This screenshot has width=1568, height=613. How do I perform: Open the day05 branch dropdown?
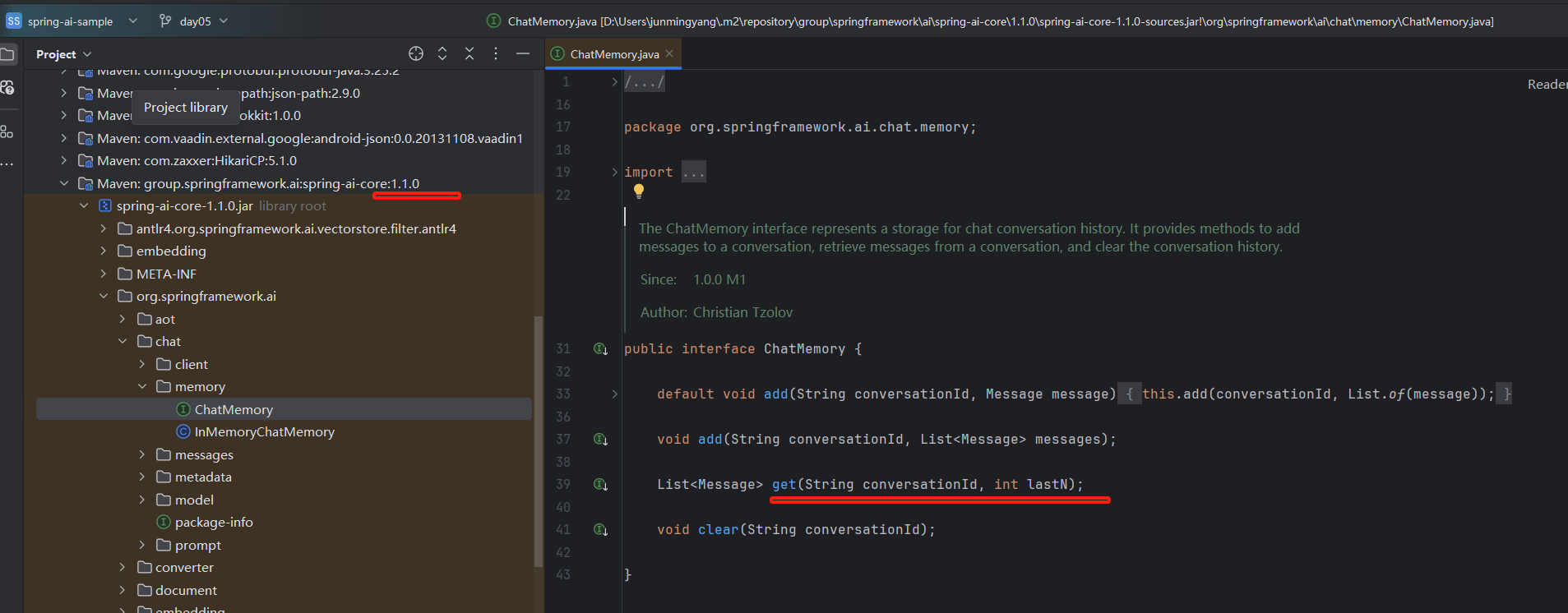194,21
